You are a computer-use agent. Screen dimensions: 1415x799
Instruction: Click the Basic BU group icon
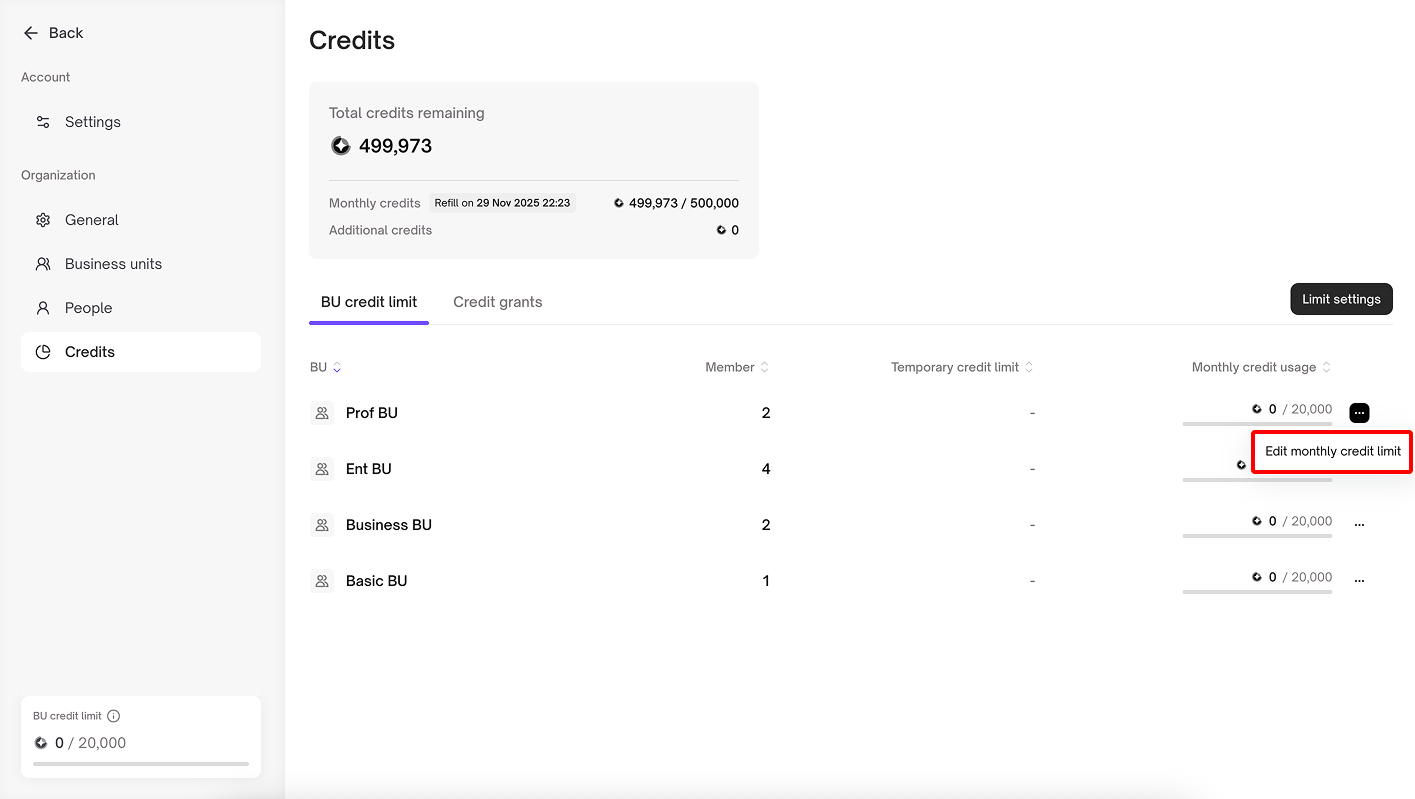click(322, 581)
